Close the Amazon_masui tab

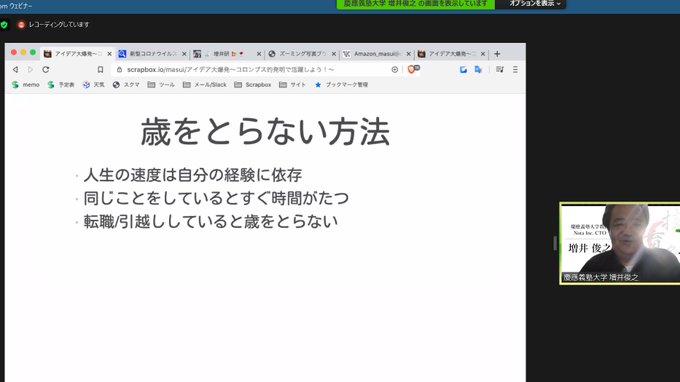coord(409,54)
